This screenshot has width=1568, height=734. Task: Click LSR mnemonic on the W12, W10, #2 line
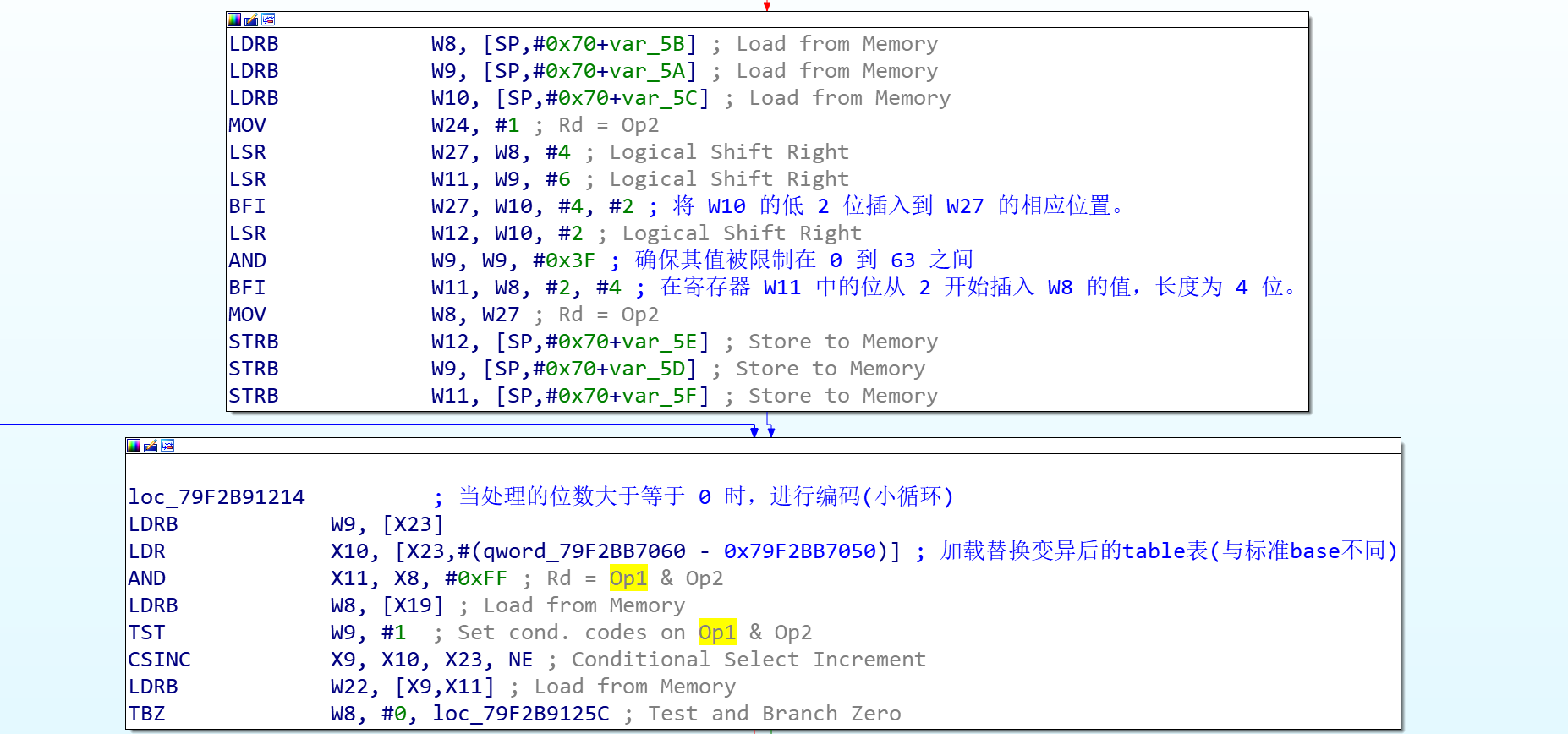[x=247, y=233]
